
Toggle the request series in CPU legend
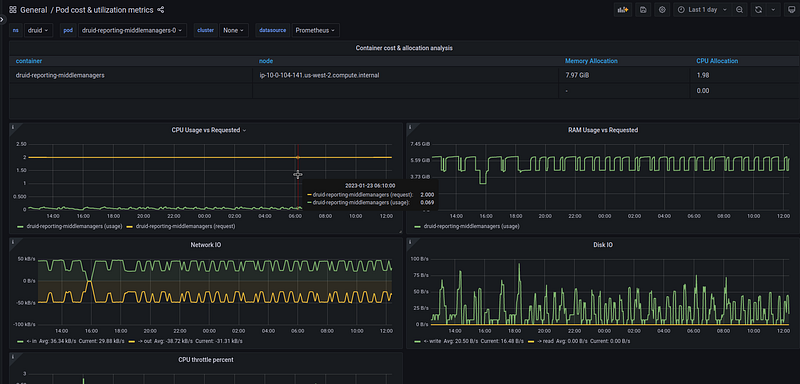tap(181, 226)
